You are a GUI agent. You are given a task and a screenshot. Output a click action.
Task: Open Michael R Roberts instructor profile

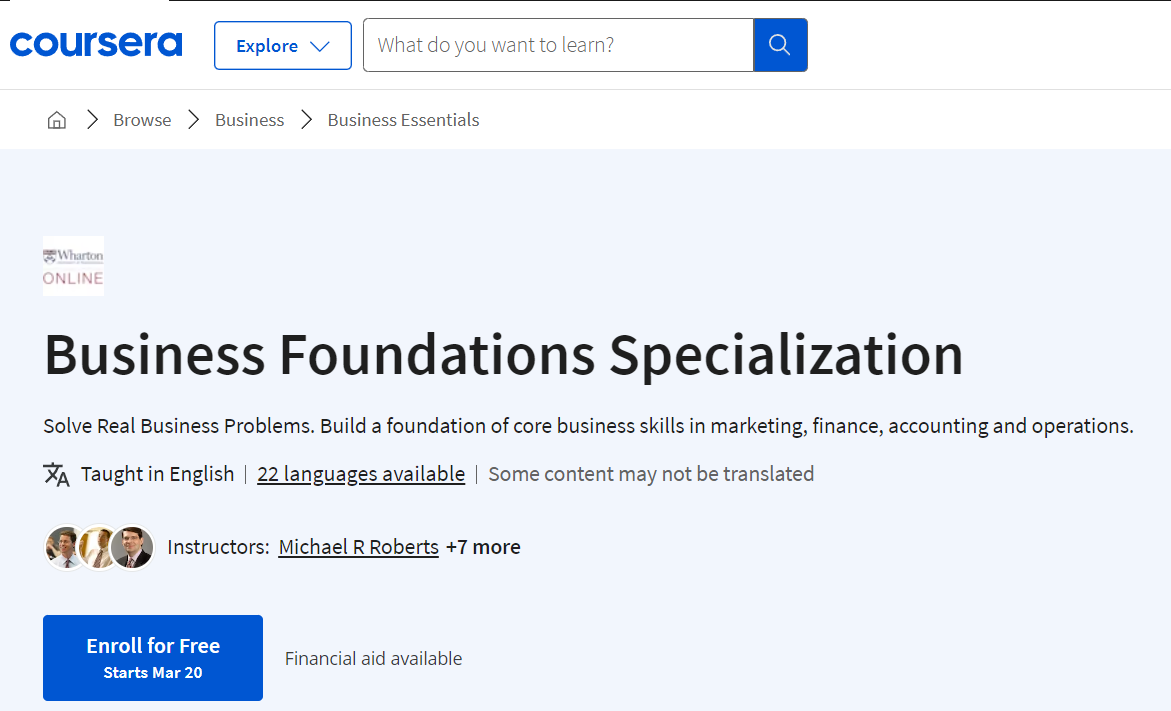pos(358,547)
